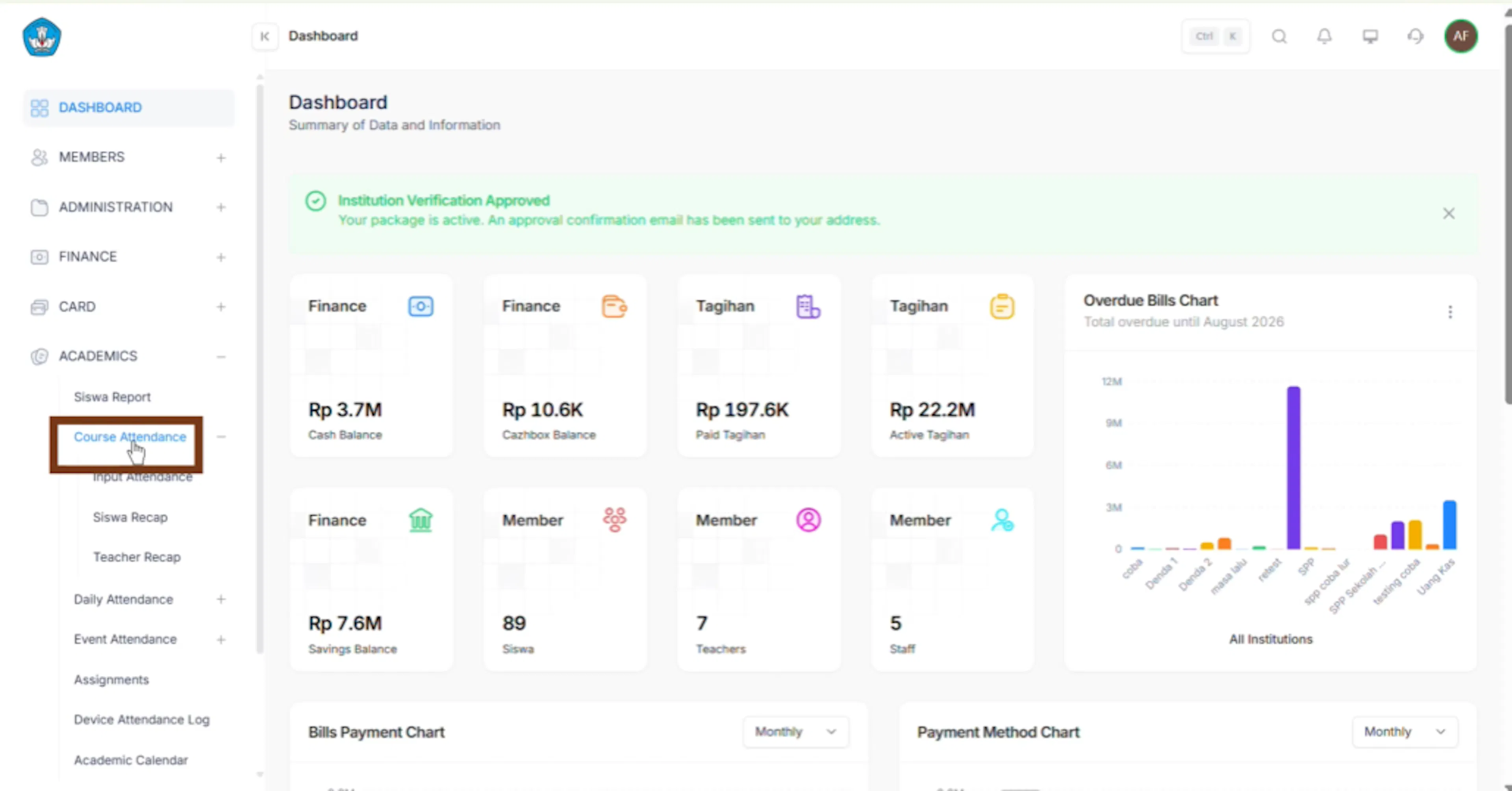Click the tall blue bar at the chart's right end
This screenshot has height=791, width=1512.
pyautogui.click(x=1449, y=525)
